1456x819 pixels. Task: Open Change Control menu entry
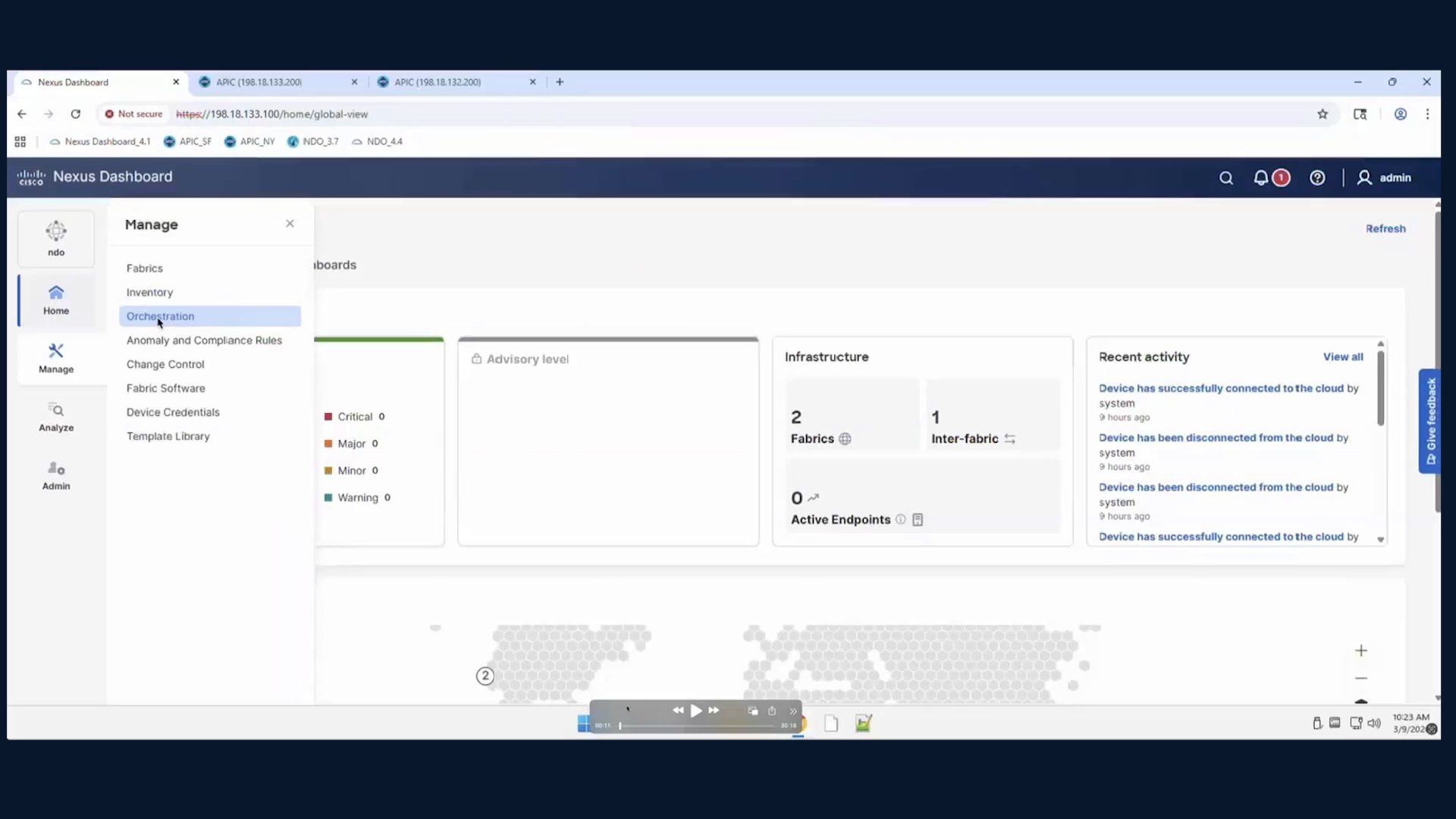[x=165, y=364]
